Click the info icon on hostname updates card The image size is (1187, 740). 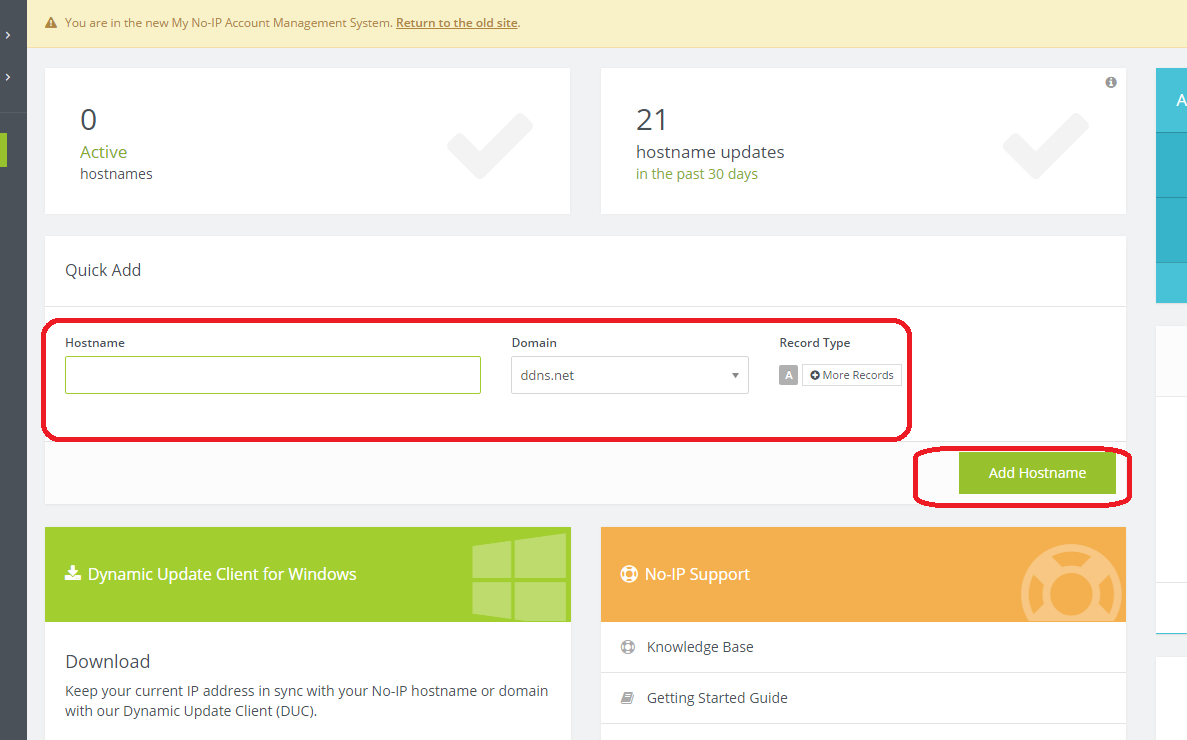point(1111,82)
